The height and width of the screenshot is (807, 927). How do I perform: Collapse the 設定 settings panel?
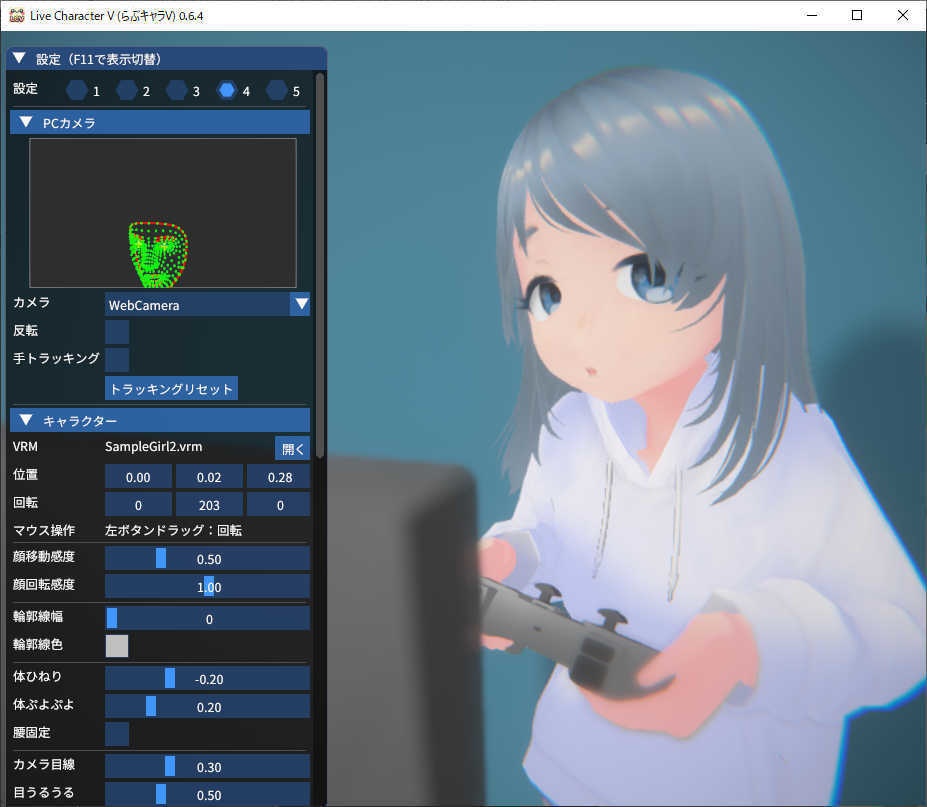[18, 58]
